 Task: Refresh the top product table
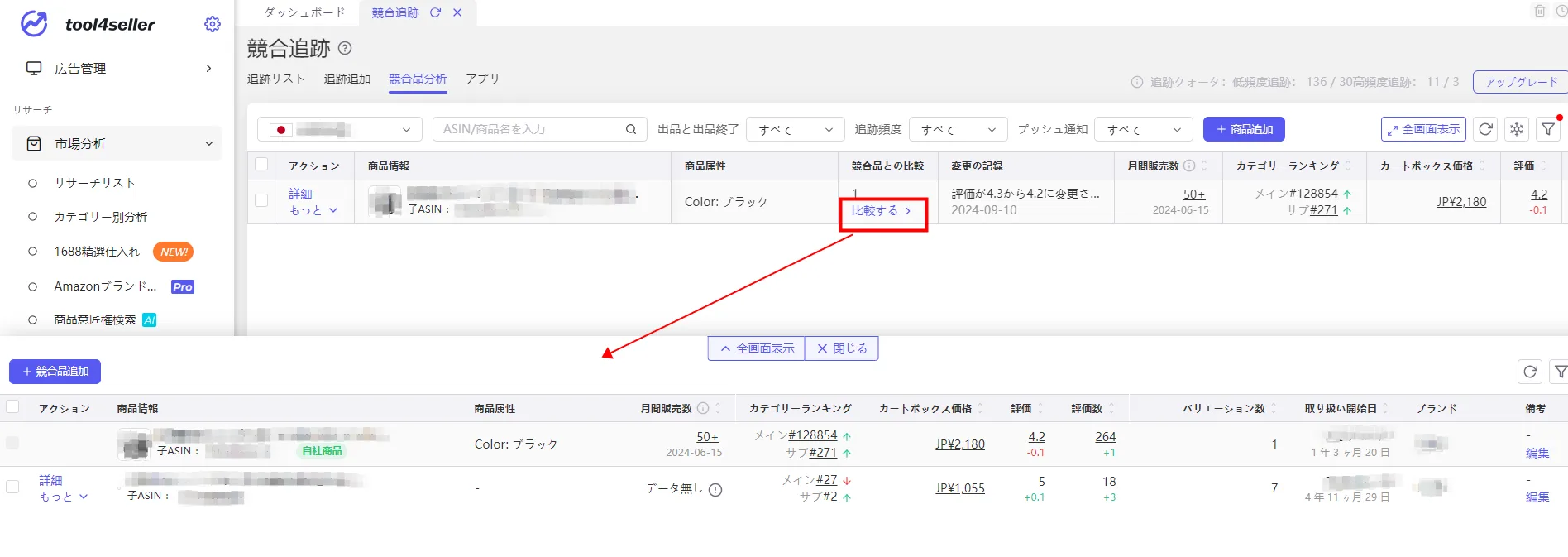coord(1485,129)
